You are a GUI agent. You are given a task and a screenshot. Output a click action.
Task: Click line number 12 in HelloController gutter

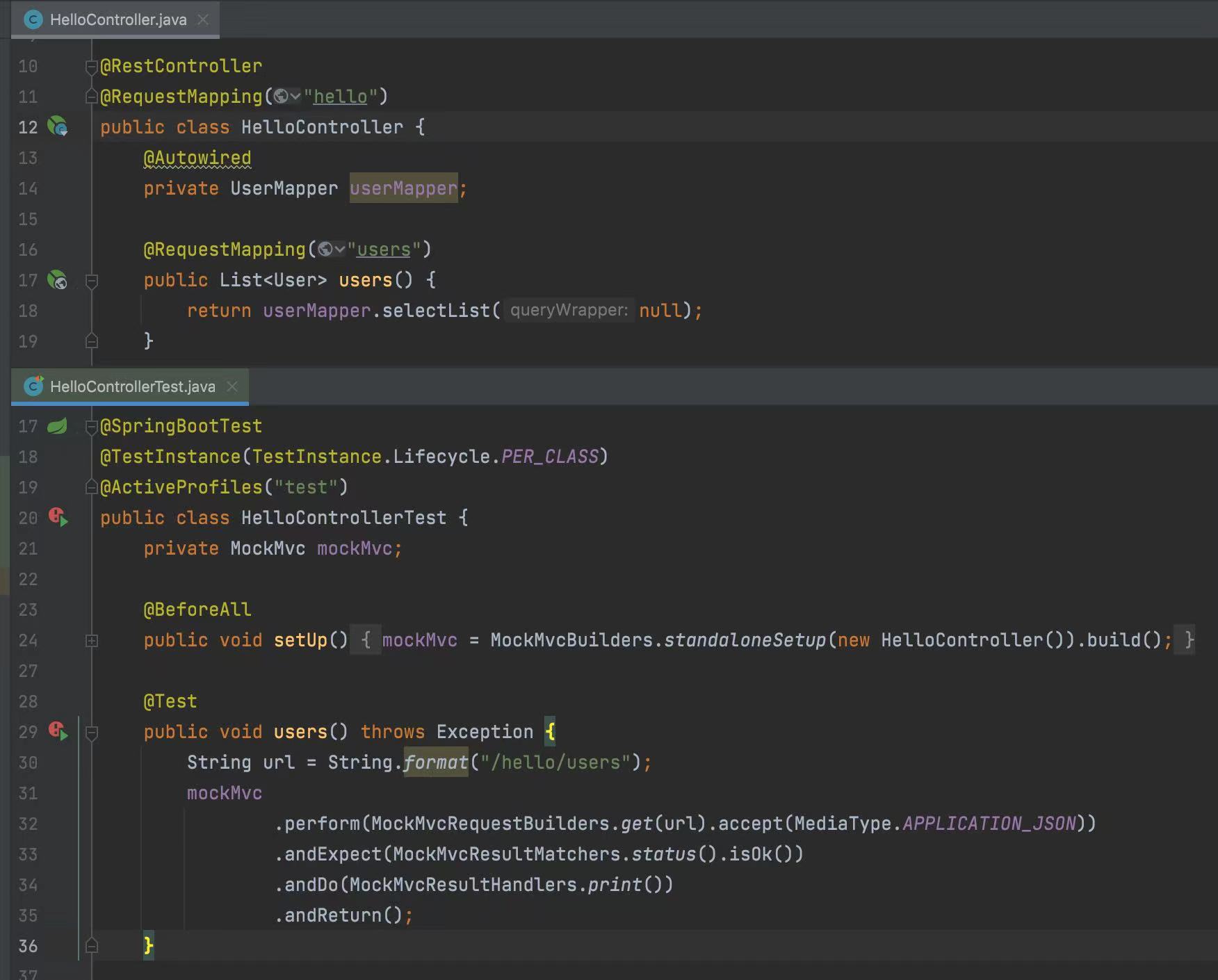pos(28,127)
